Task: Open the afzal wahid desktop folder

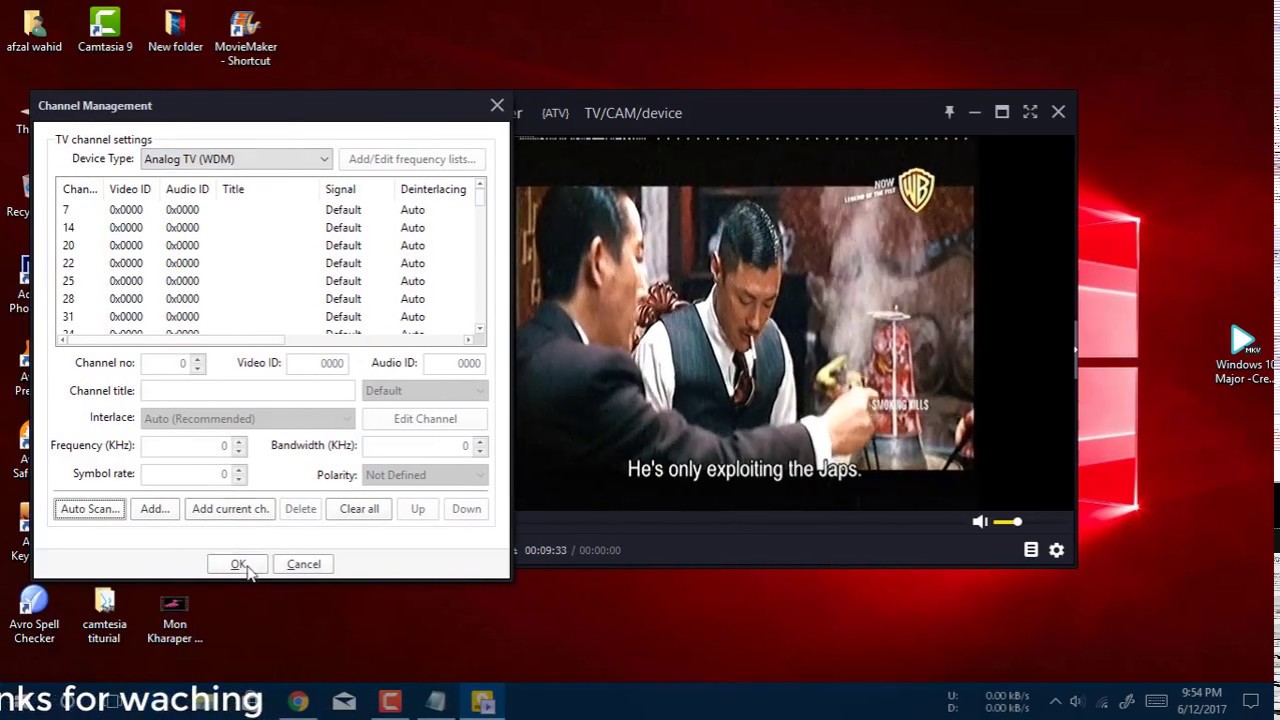Action: pyautogui.click(x=34, y=30)
